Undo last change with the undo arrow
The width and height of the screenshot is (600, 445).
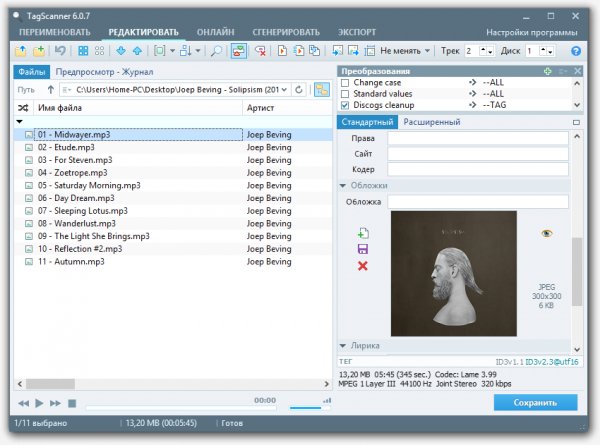point(60,51)
